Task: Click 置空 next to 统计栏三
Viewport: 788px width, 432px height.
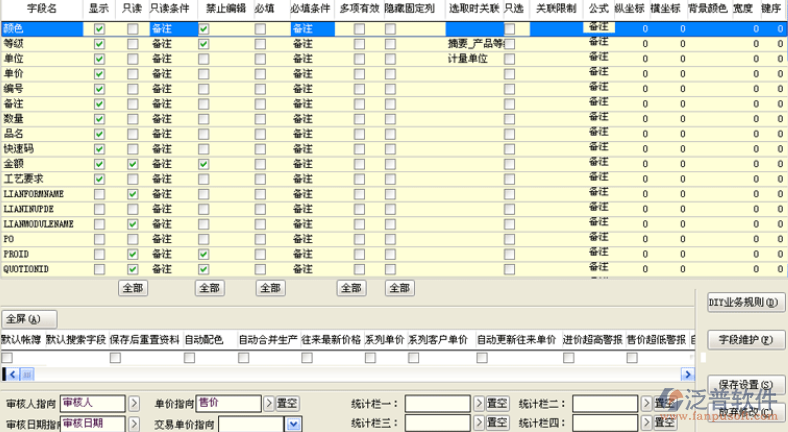Action: coord(498,422)
